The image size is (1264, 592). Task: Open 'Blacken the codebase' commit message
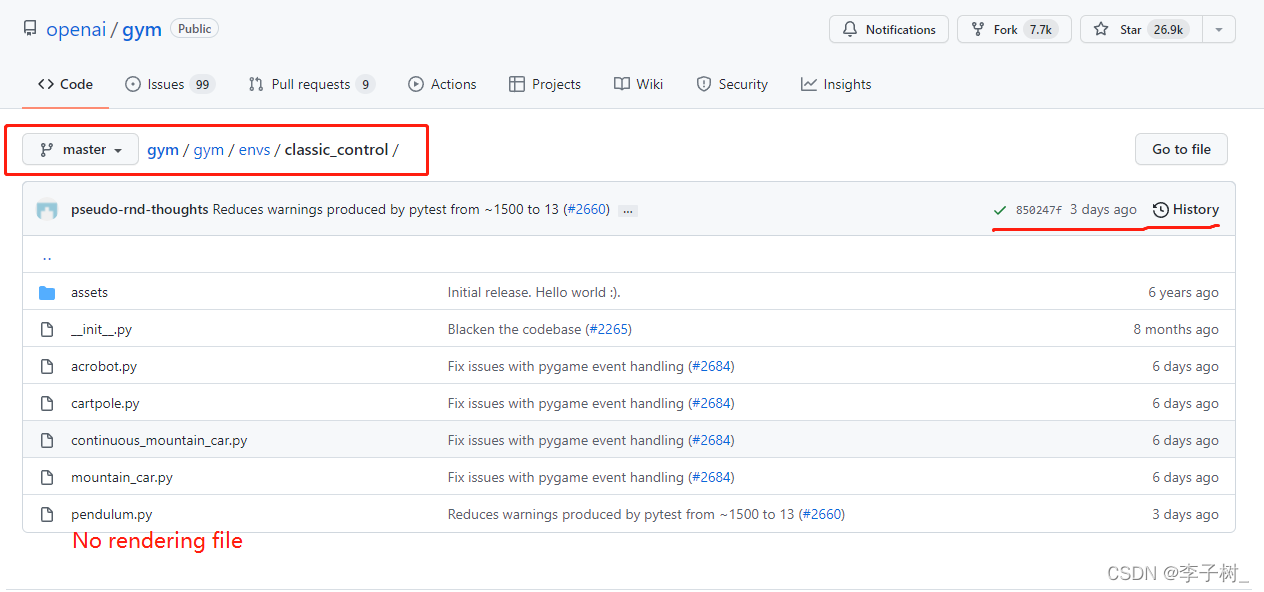click(x=514, y=329)
